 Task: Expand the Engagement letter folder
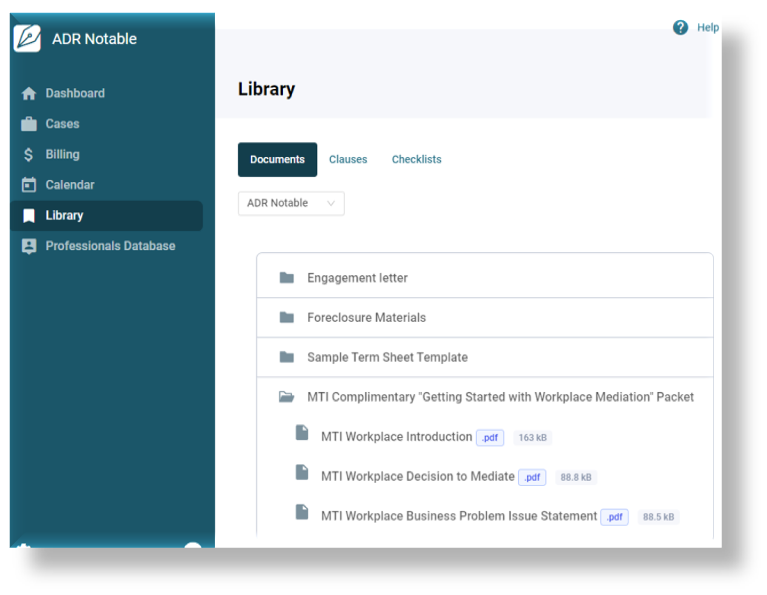[357, 278]
